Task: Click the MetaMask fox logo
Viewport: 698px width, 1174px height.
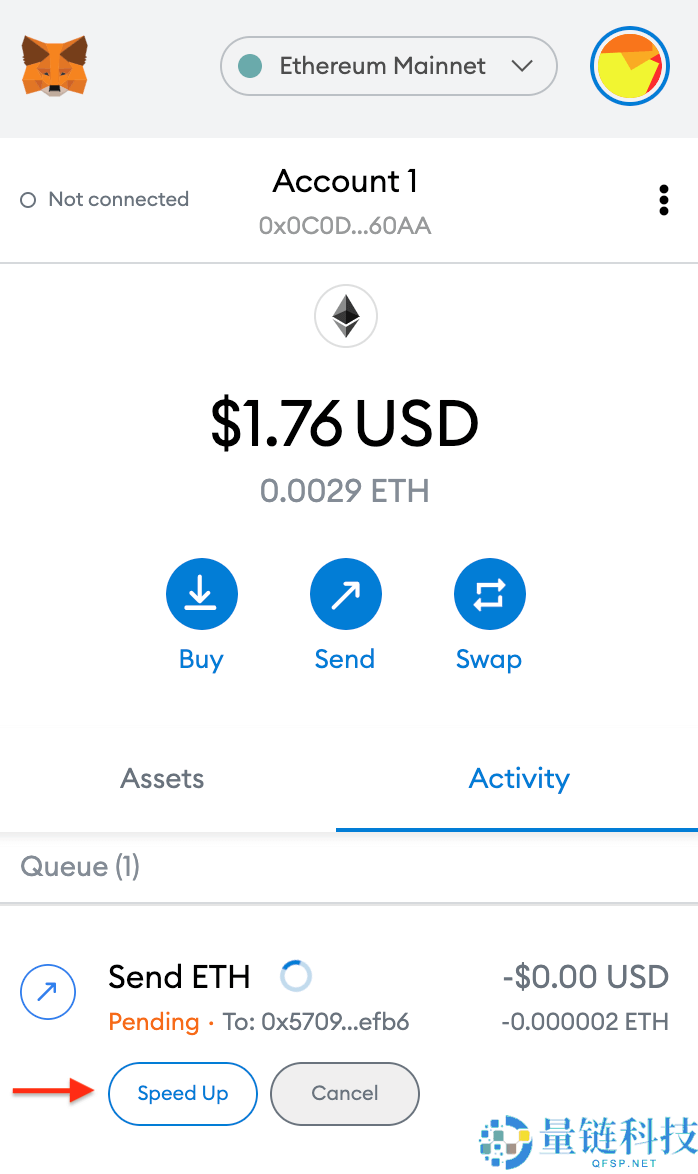Action: click(x=54, y=66)
